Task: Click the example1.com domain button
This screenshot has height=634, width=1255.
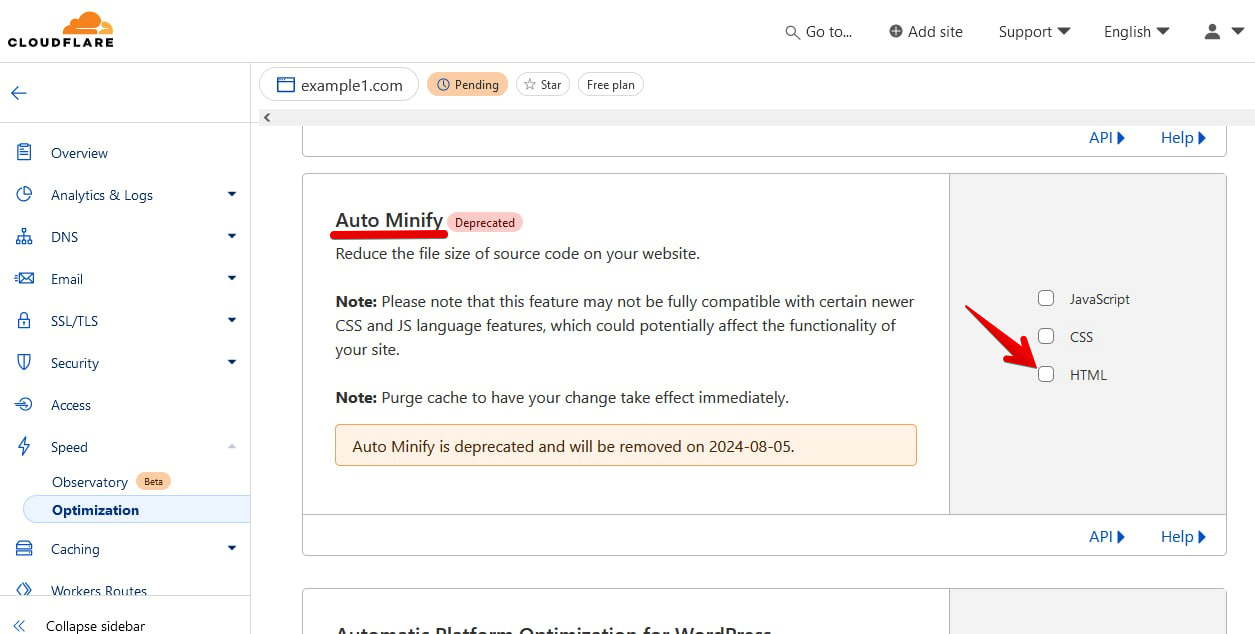Action: coord(339,85)
